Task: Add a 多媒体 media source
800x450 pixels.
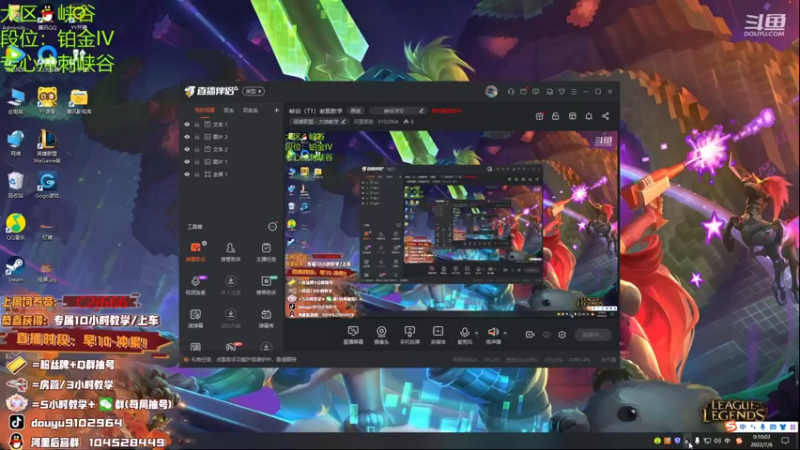Action: tap(438, 335)
